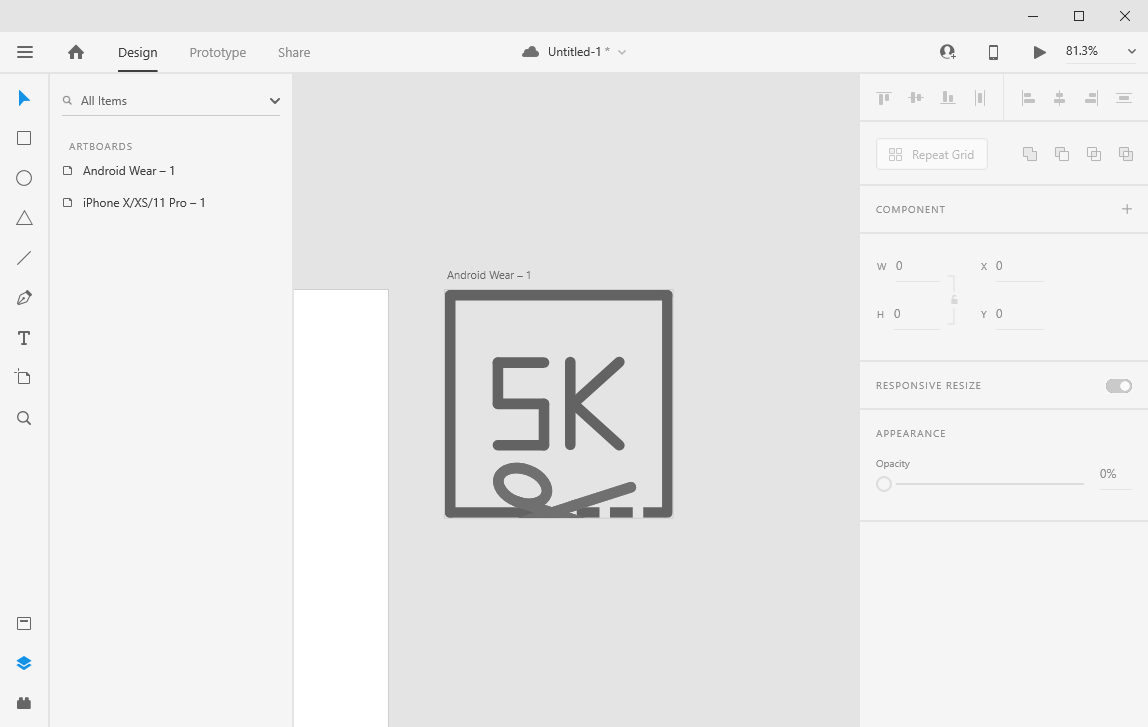The height and width of the screenshot is (727, 1148).
Task: Choose the Zoom magnifier tool
Action: coord(24,418)
